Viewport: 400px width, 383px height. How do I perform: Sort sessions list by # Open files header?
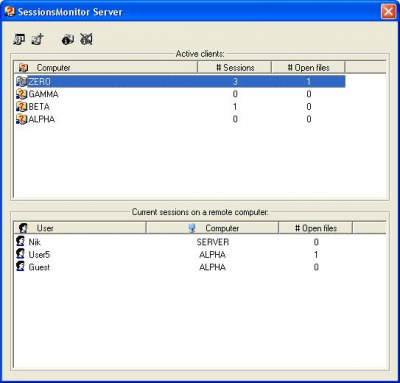[316, 228]
